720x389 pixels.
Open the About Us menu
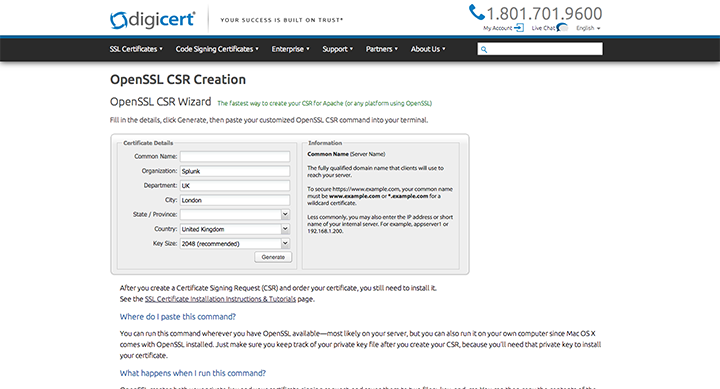point(428,49)
